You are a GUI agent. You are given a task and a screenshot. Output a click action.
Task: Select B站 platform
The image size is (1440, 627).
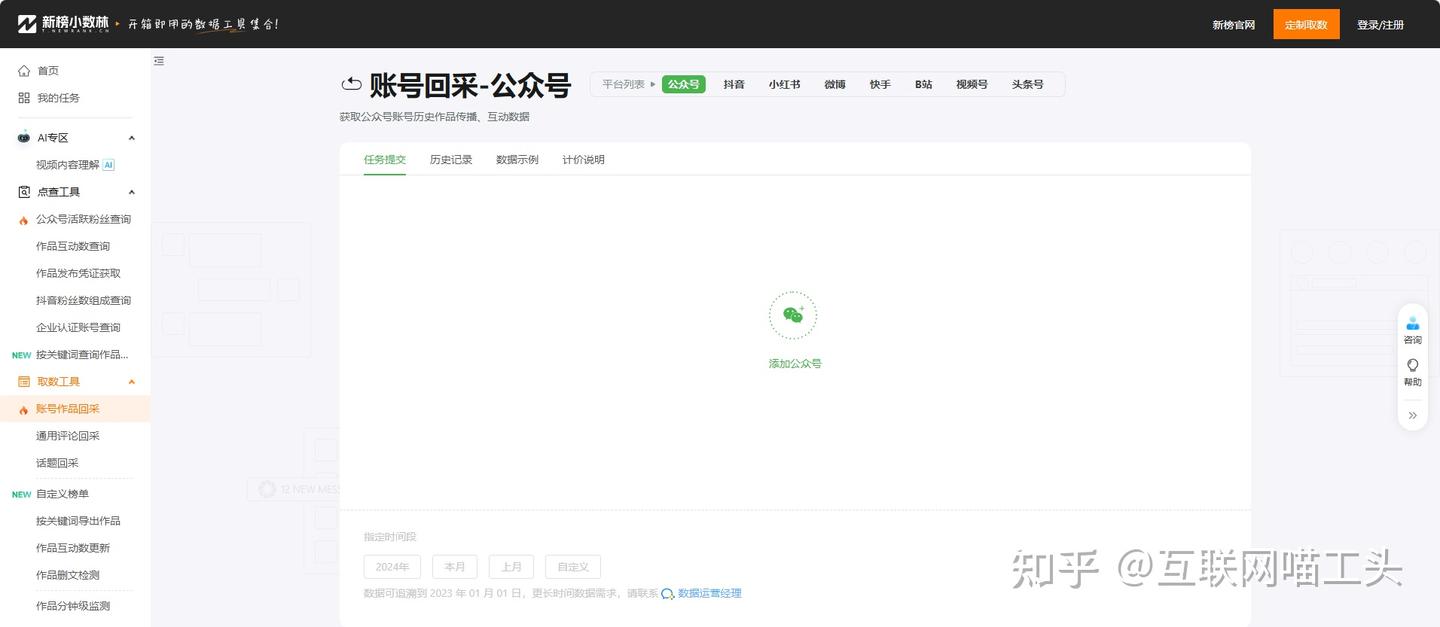[x=923, y=85]
